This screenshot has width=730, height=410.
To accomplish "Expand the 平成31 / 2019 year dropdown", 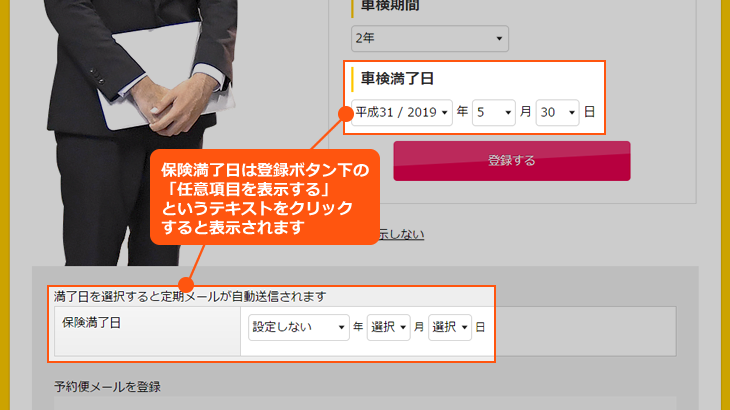I will [x=402, y=112].
